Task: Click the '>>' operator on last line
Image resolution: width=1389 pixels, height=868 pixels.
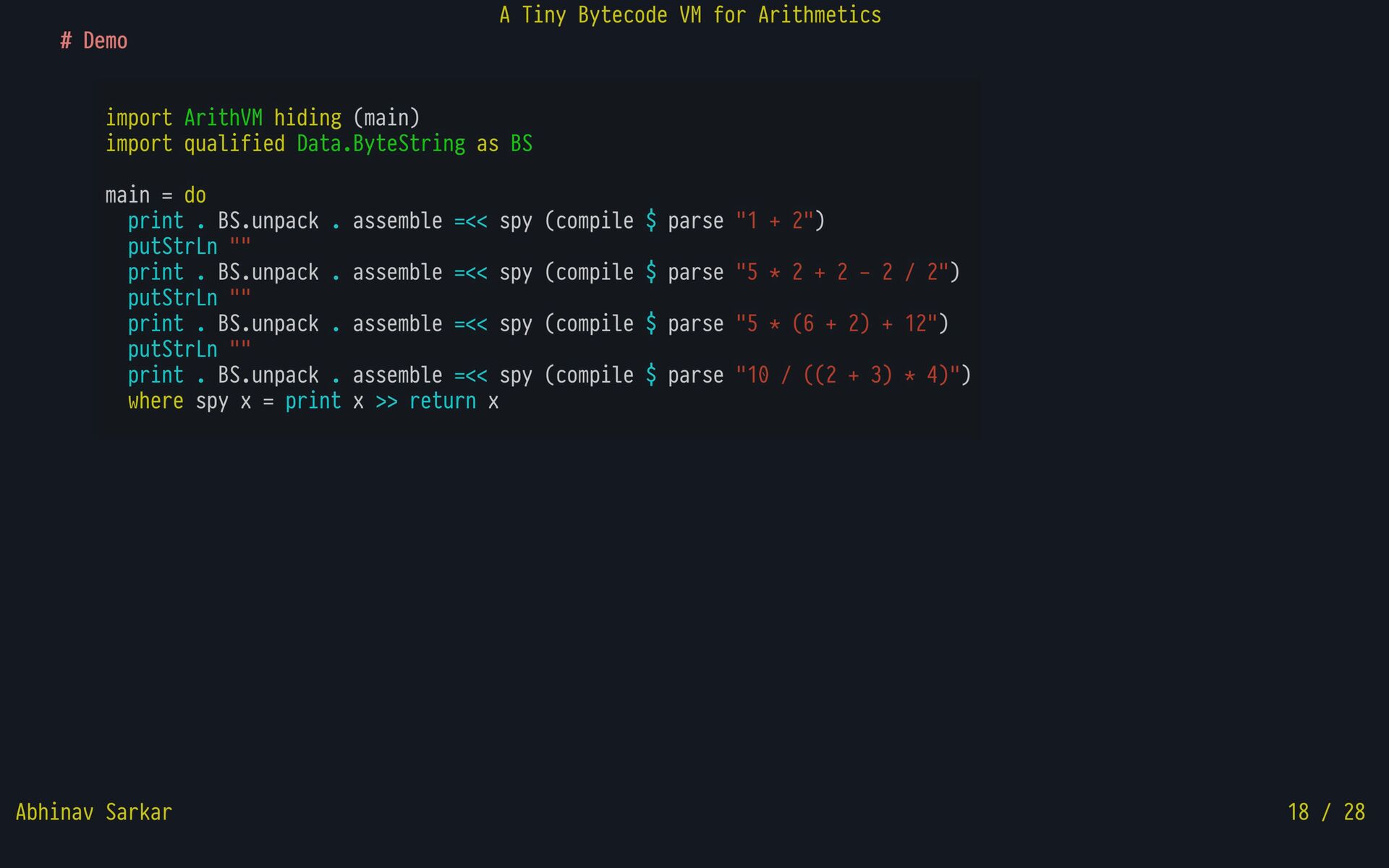Action: click(x=386, y=401)
